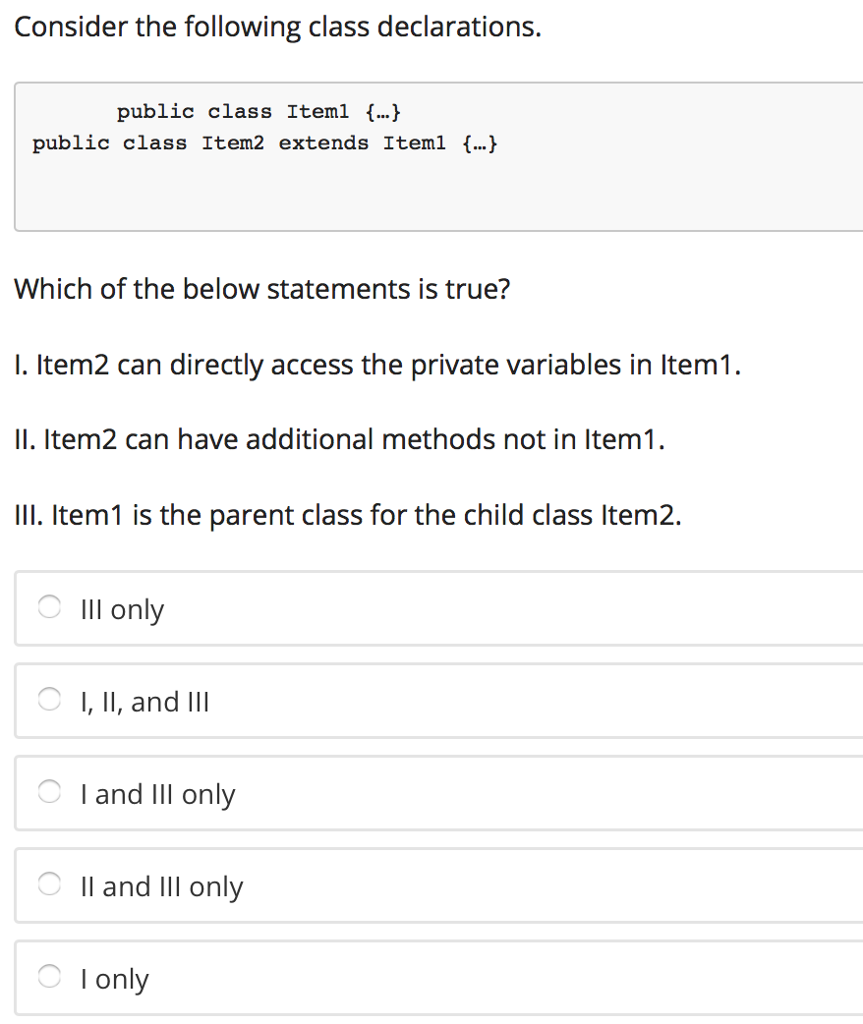Click the "I and III only" label text
This screenshot has width=863, height=1024.
point(157,795)
